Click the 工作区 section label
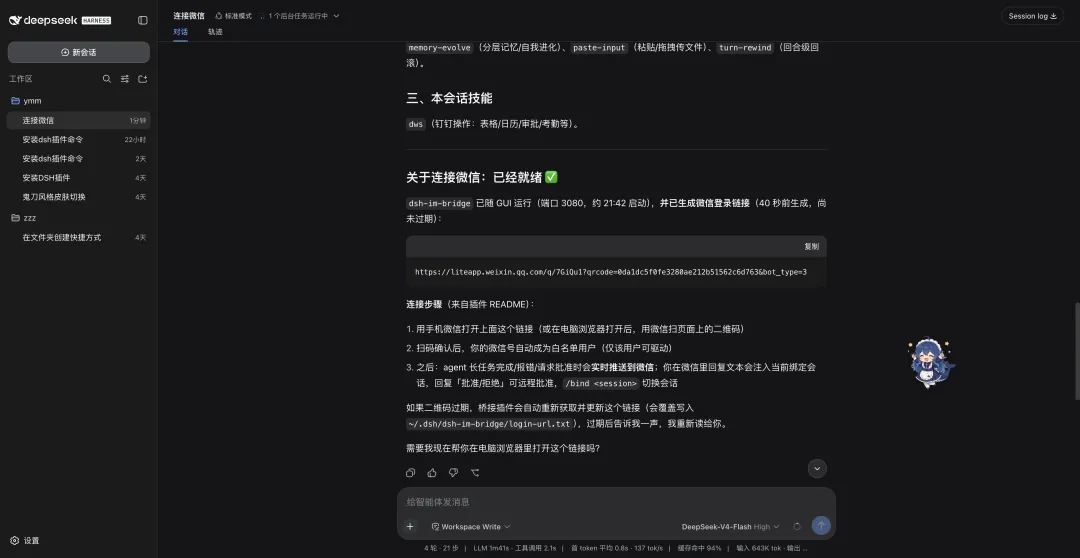Image resolution: width=1080 pixels, height=558 pixels. (21, 79)
